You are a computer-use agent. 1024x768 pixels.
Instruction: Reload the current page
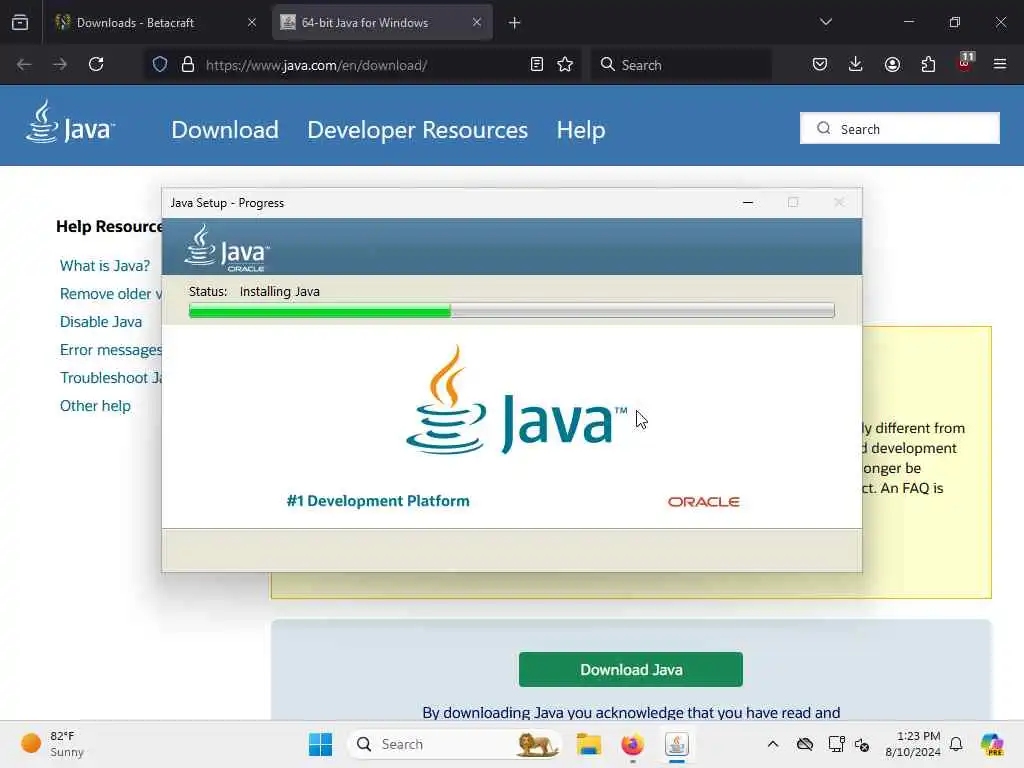pyautogui.click(x=96, y=64)
